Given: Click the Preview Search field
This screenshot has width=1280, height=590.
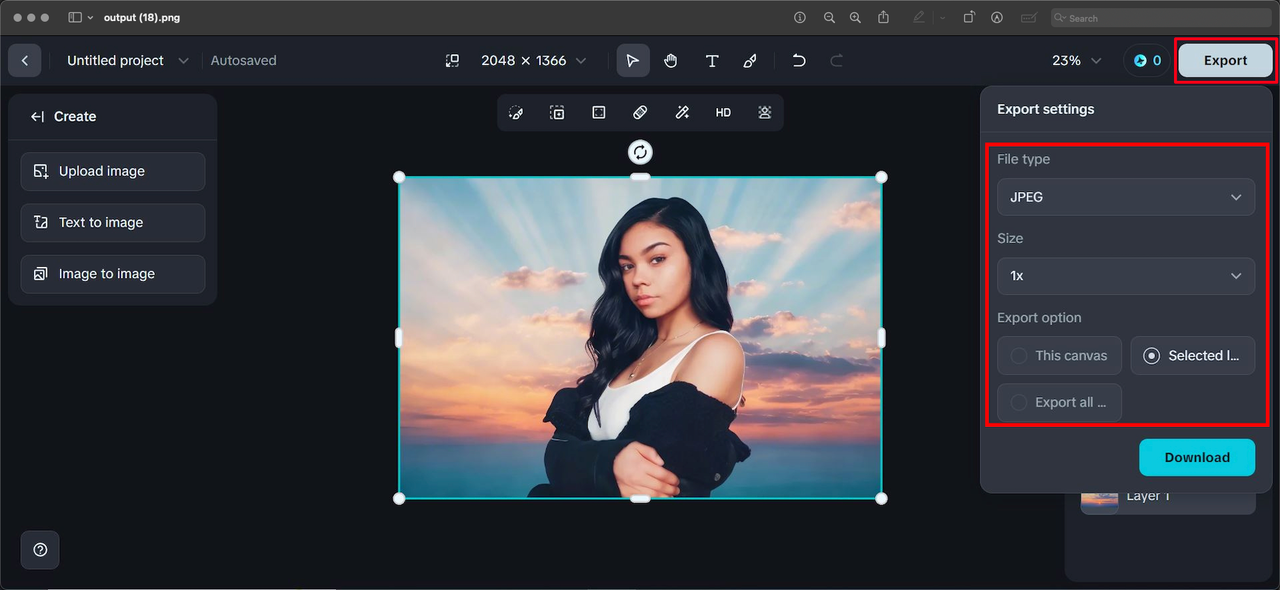Looking at the screenshot, I should [1160, 18].
